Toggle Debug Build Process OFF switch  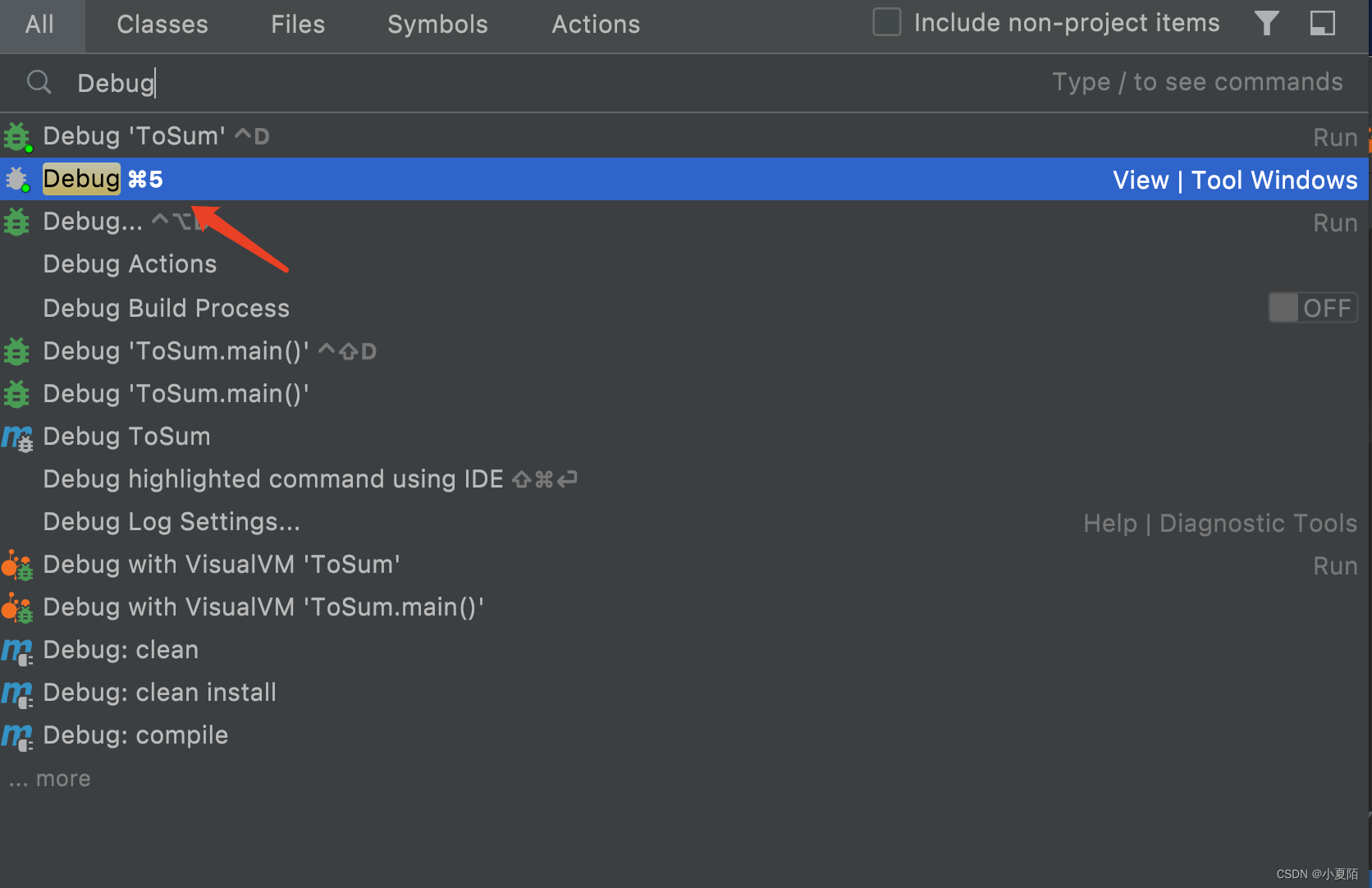click(x=1312, y=308)
